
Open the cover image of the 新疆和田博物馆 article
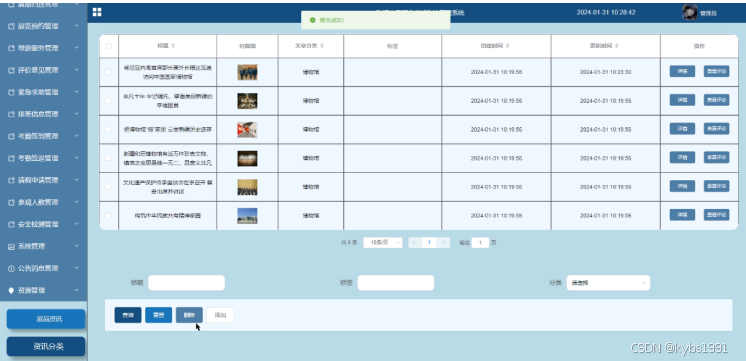tap(247, 158)
